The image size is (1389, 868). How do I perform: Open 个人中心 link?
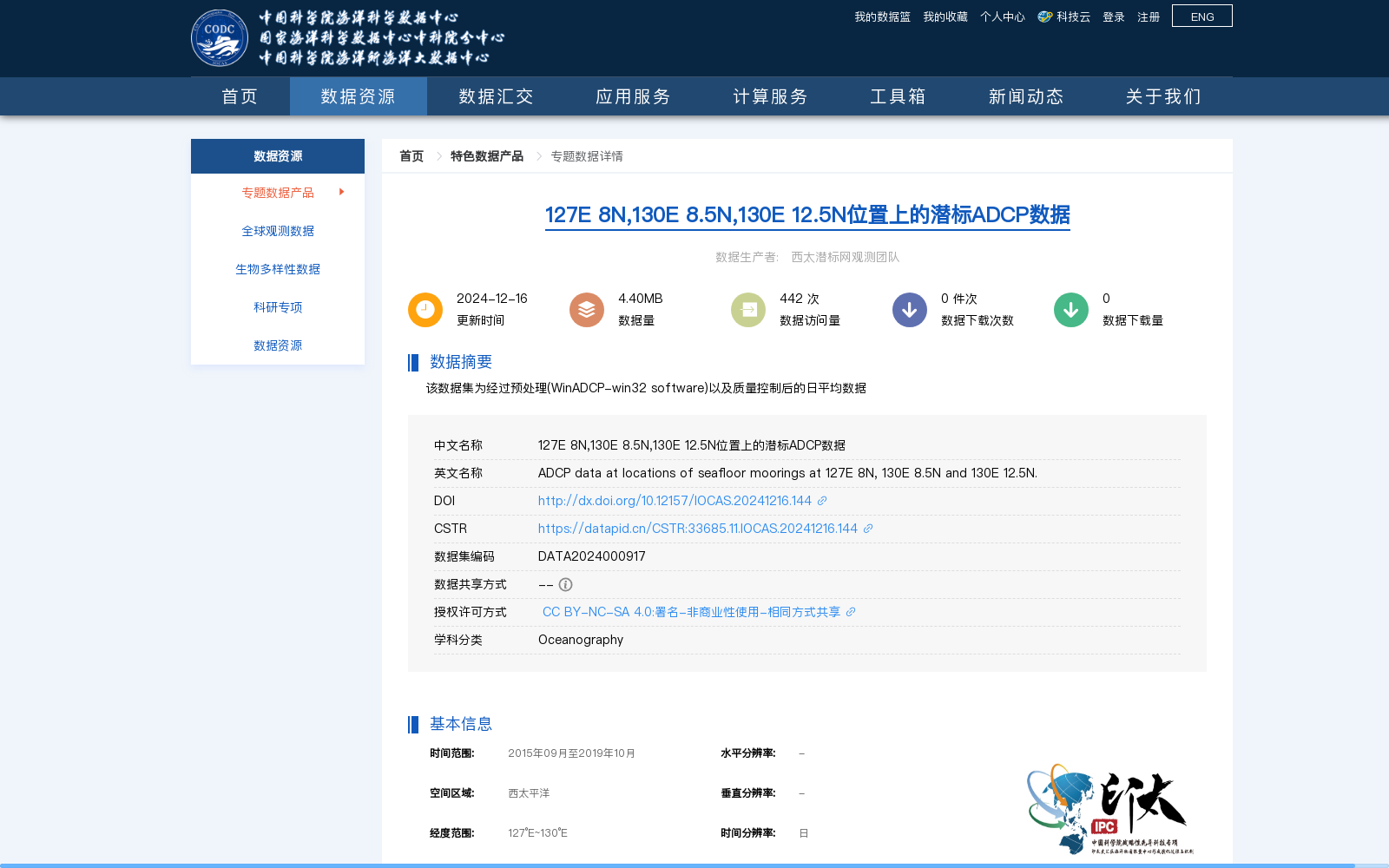tap(1003, 17)
